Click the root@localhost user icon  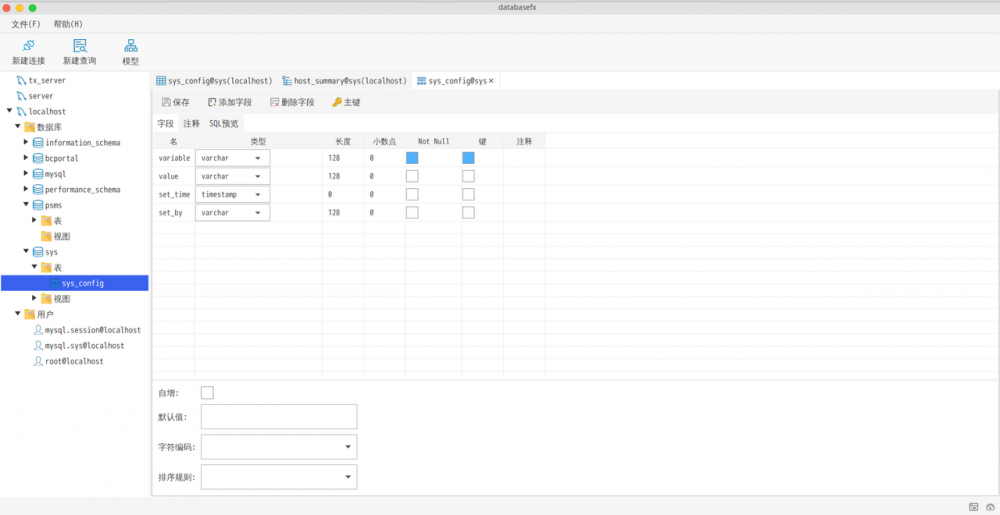pos(38,361)
